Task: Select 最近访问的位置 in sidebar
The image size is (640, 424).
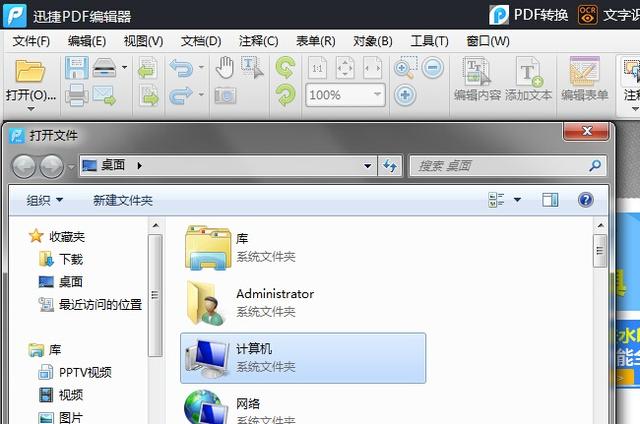Action: [x=90, y=304]
